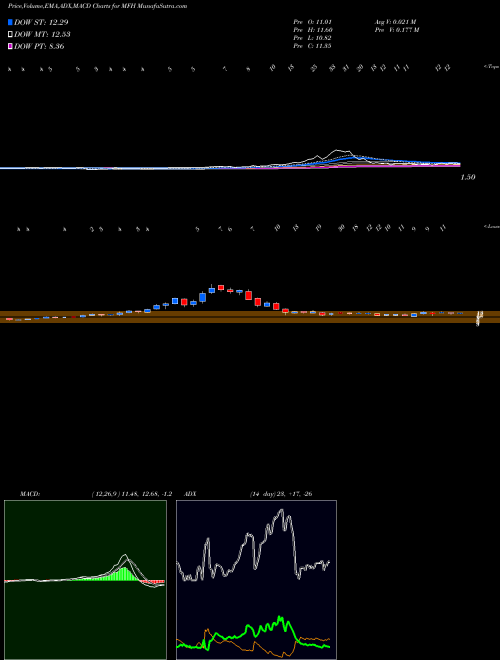
Task: Click the MACD '(12,26,9) 11.48, 12.68, -1.2' values
Action: pyautogui.click(x=131, y=494)
